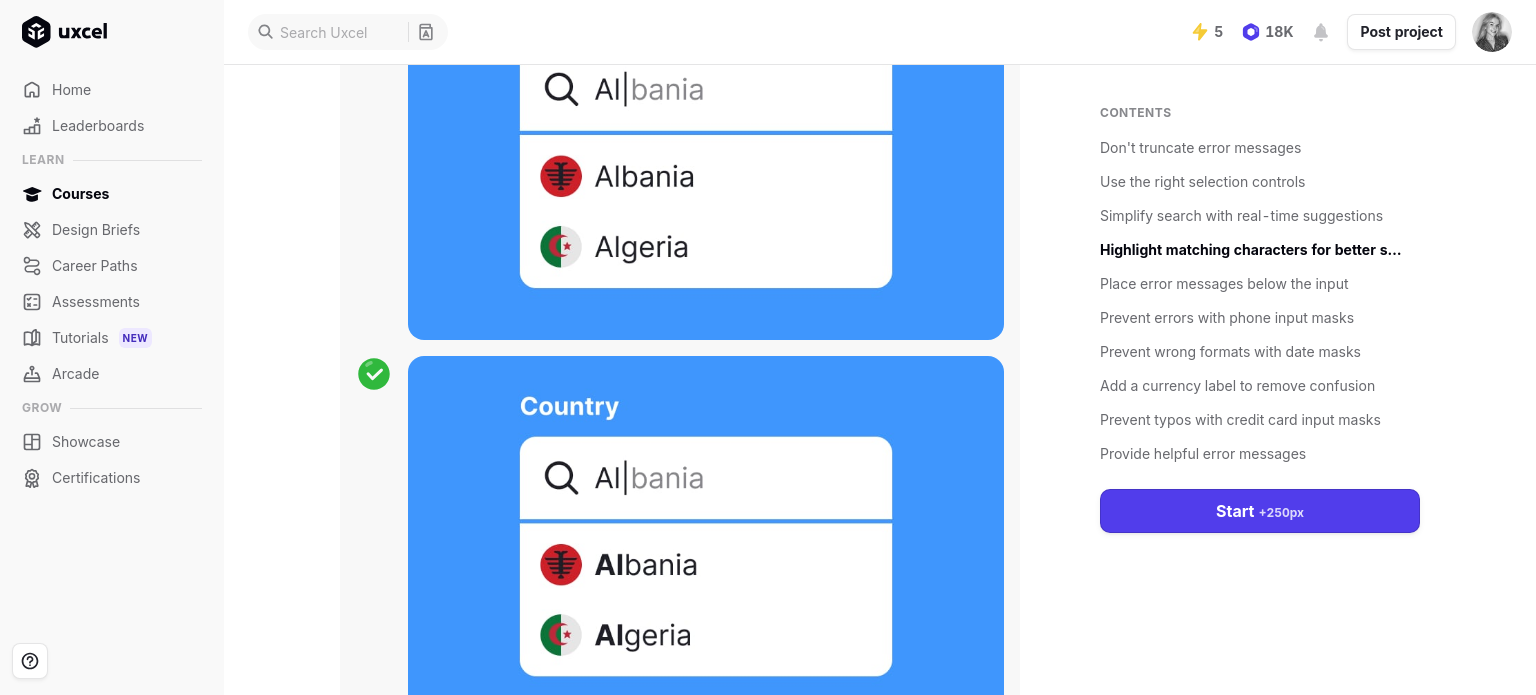Open the Arcade page
Viewport: 1536px width, 695px height.
click(x=75, y=374)
